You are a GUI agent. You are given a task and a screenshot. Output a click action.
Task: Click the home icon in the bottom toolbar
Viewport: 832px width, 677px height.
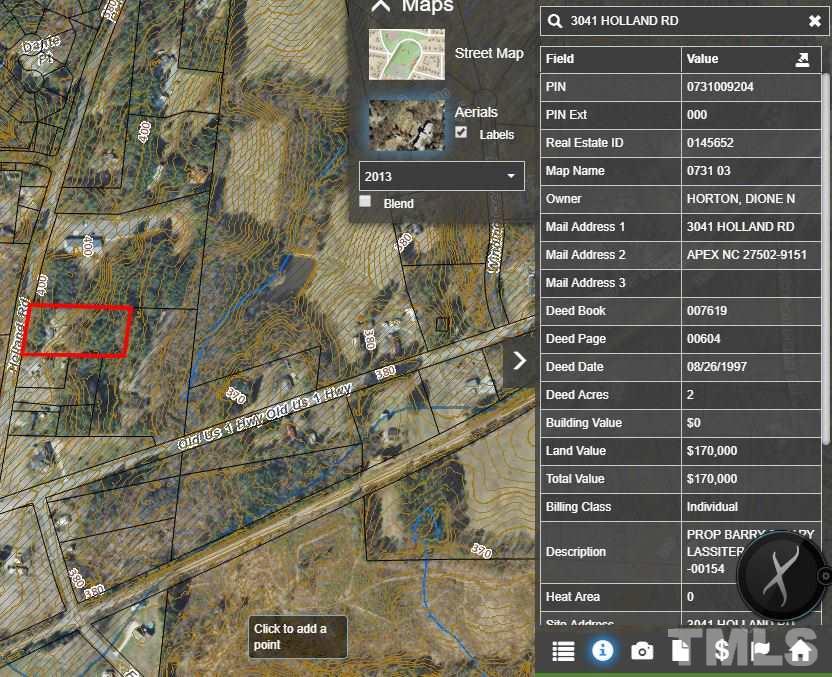[x=800, y=650]
